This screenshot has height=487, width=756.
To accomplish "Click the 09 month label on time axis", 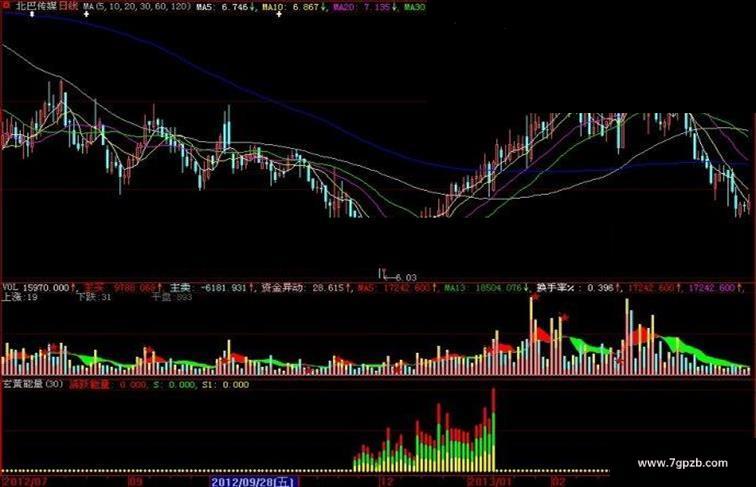I will coord(135,481).
